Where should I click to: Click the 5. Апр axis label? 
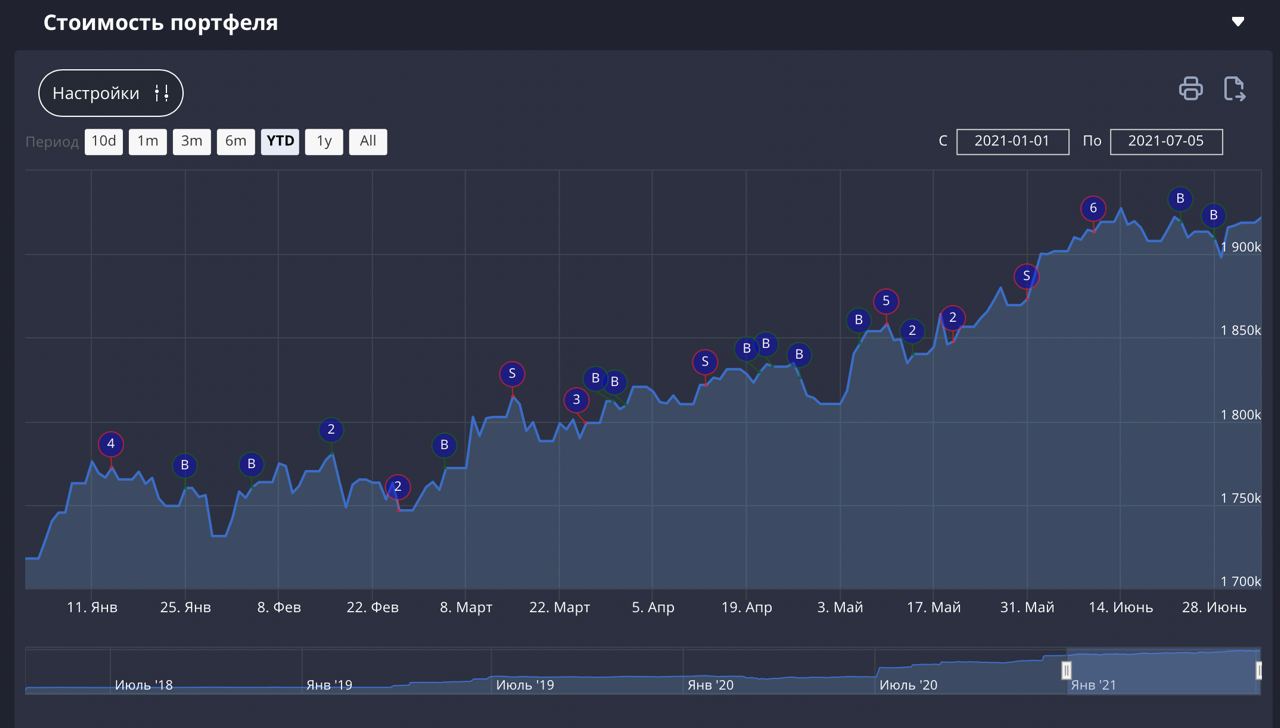click(653, 607)
